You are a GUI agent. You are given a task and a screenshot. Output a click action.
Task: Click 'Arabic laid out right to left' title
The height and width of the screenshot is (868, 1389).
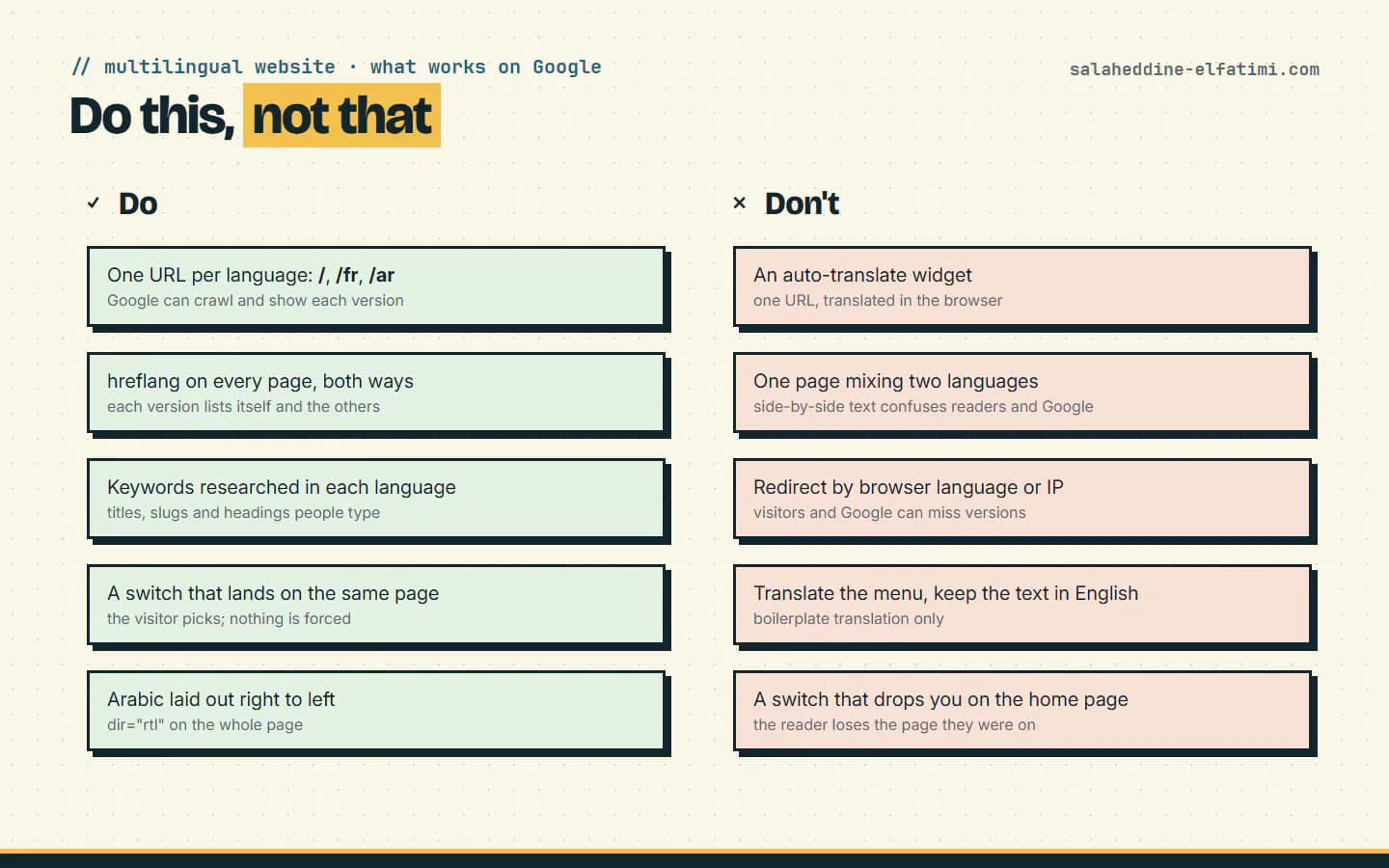(x=221, y=699)
